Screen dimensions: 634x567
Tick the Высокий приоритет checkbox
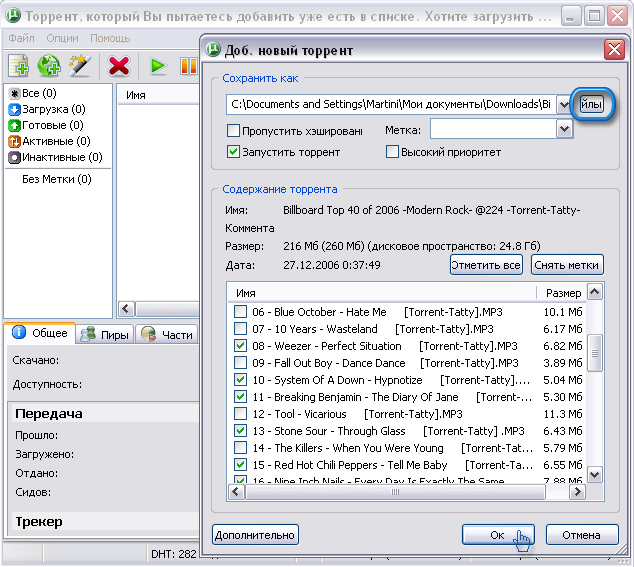(393, 152)
